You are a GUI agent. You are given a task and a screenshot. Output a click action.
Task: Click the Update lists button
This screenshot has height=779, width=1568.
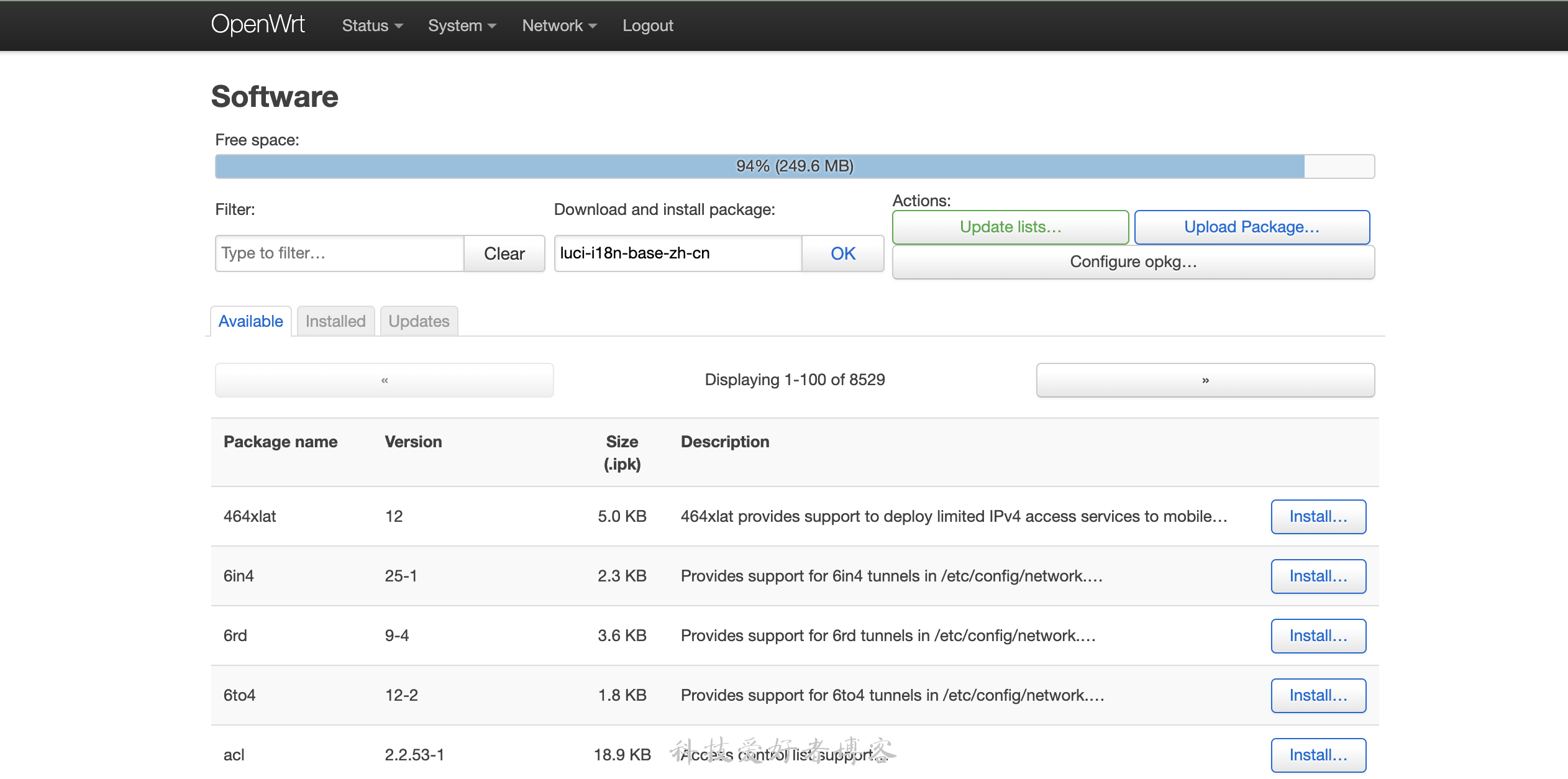[x=1010, y=227]
